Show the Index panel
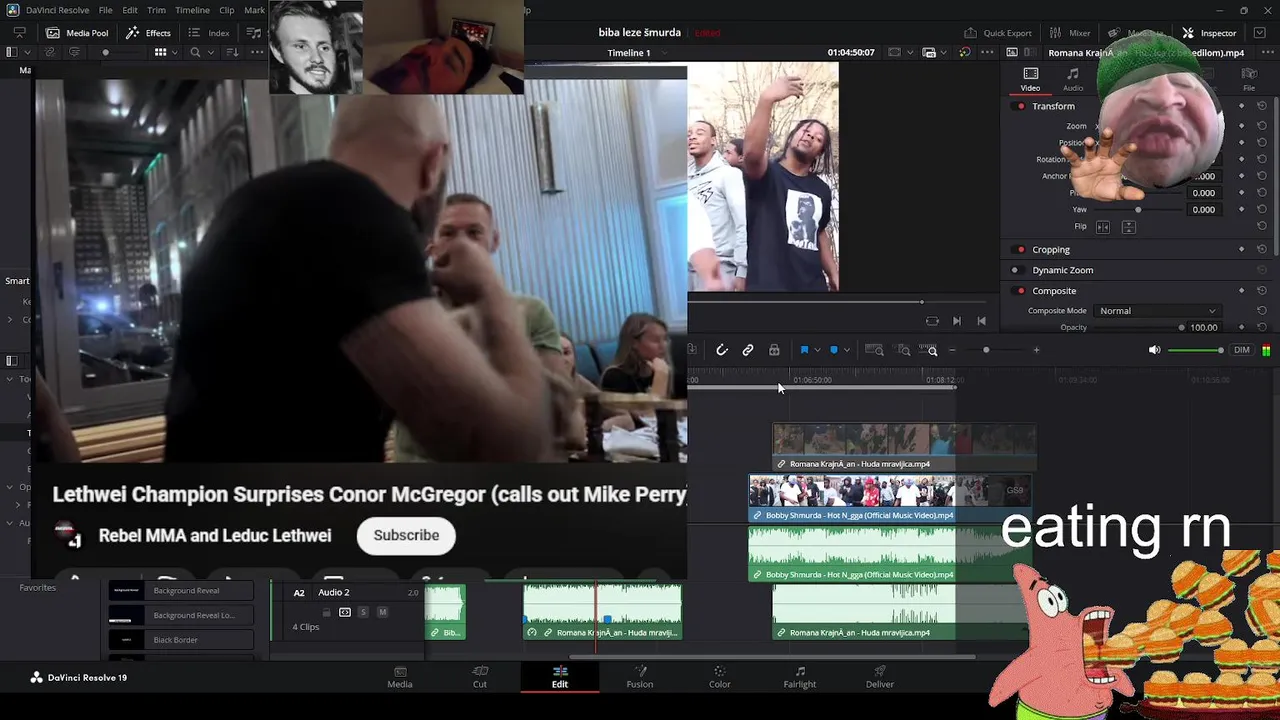 coord(209,33)
